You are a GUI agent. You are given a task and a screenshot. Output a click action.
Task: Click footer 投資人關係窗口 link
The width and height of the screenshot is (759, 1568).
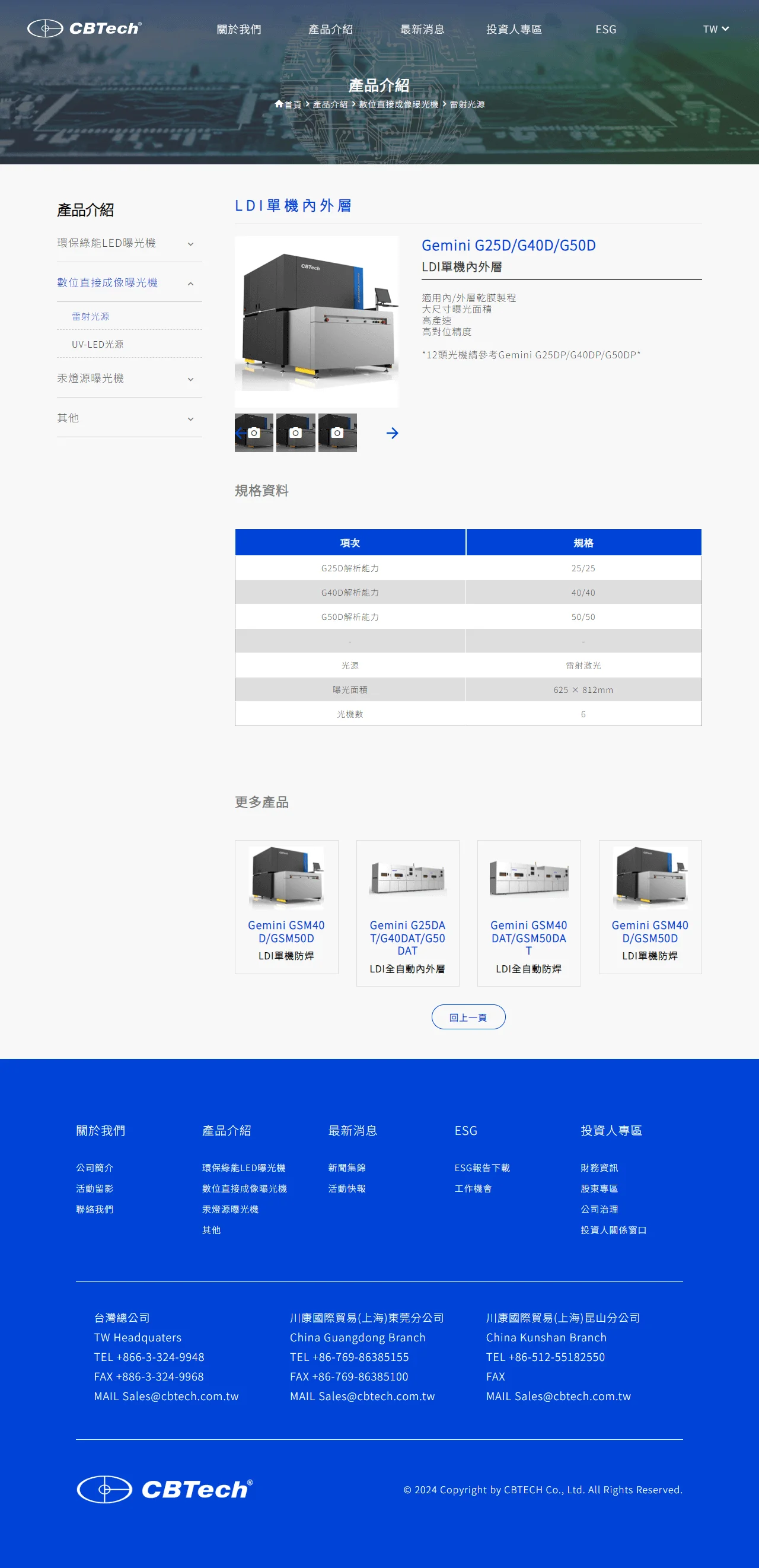(614, 1230)
